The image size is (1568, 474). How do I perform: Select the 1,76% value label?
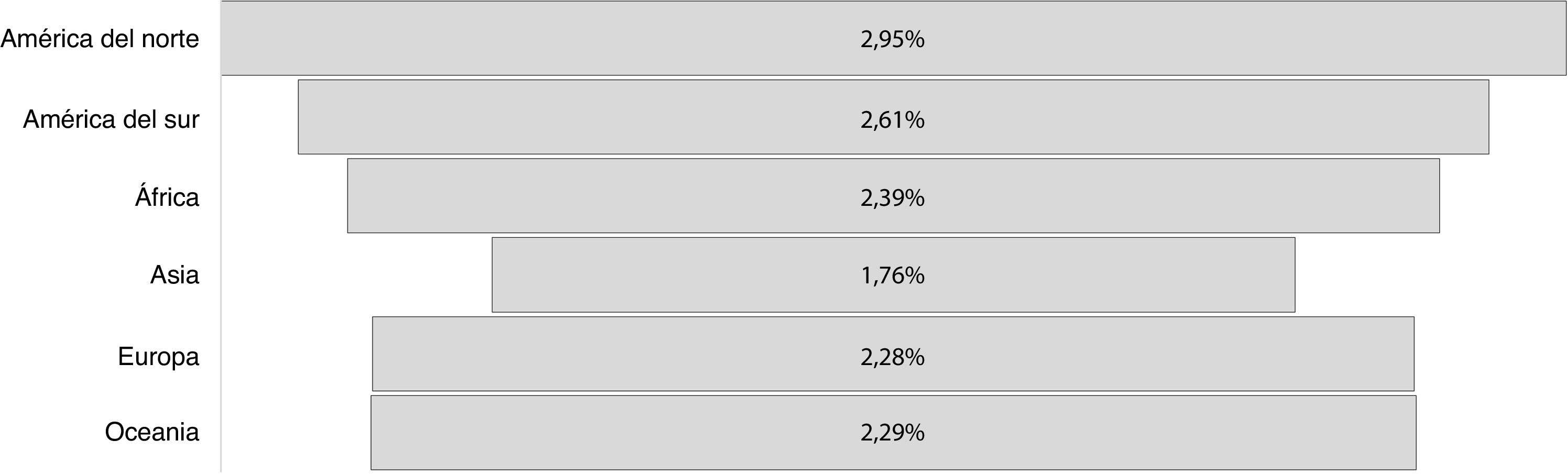(892, 275)
